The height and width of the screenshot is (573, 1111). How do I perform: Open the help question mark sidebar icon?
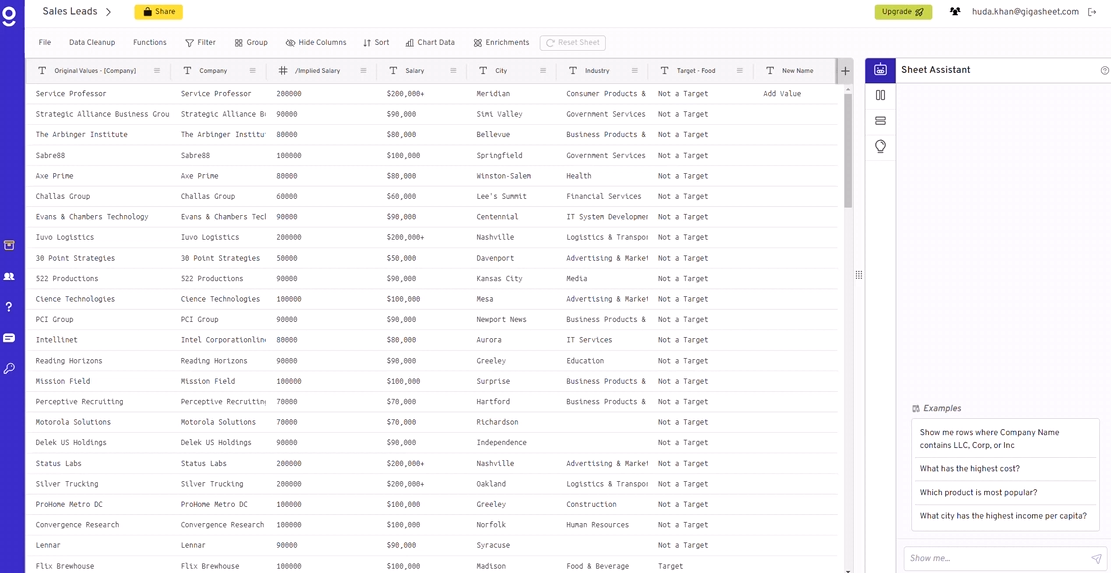click(9, 307)
